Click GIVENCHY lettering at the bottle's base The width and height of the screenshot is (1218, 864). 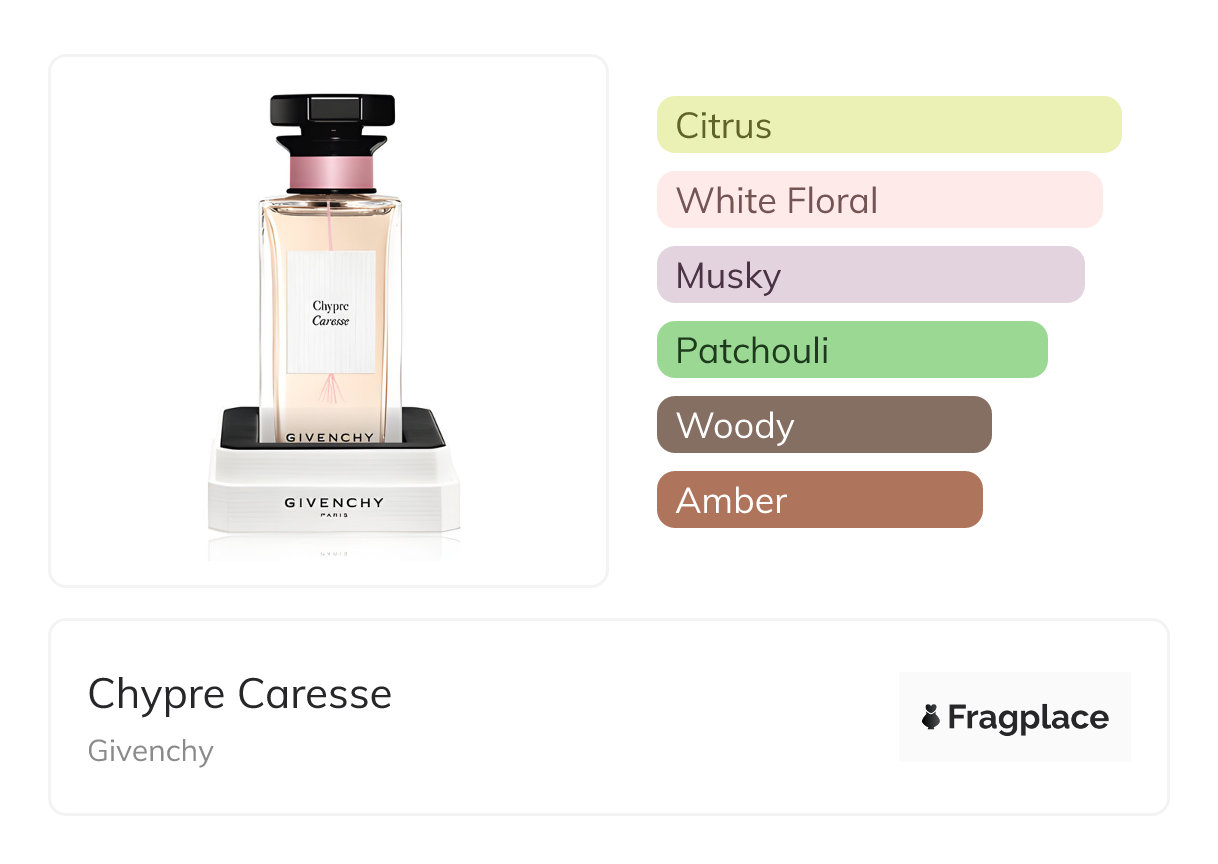coord(330,437)
